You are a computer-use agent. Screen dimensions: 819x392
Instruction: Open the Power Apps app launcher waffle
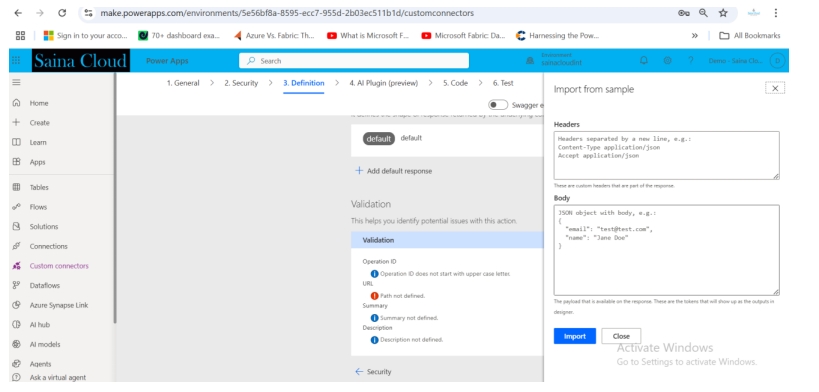(16, 61)
